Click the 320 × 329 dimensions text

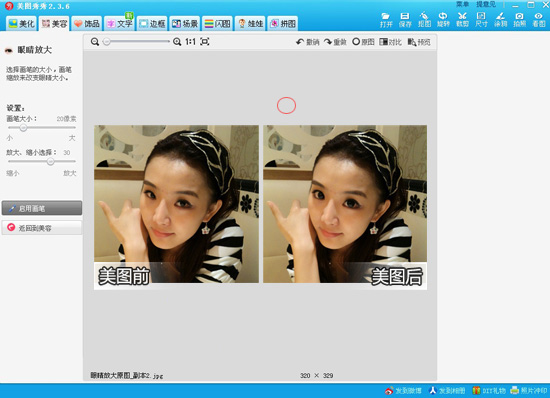click(316, 376)
